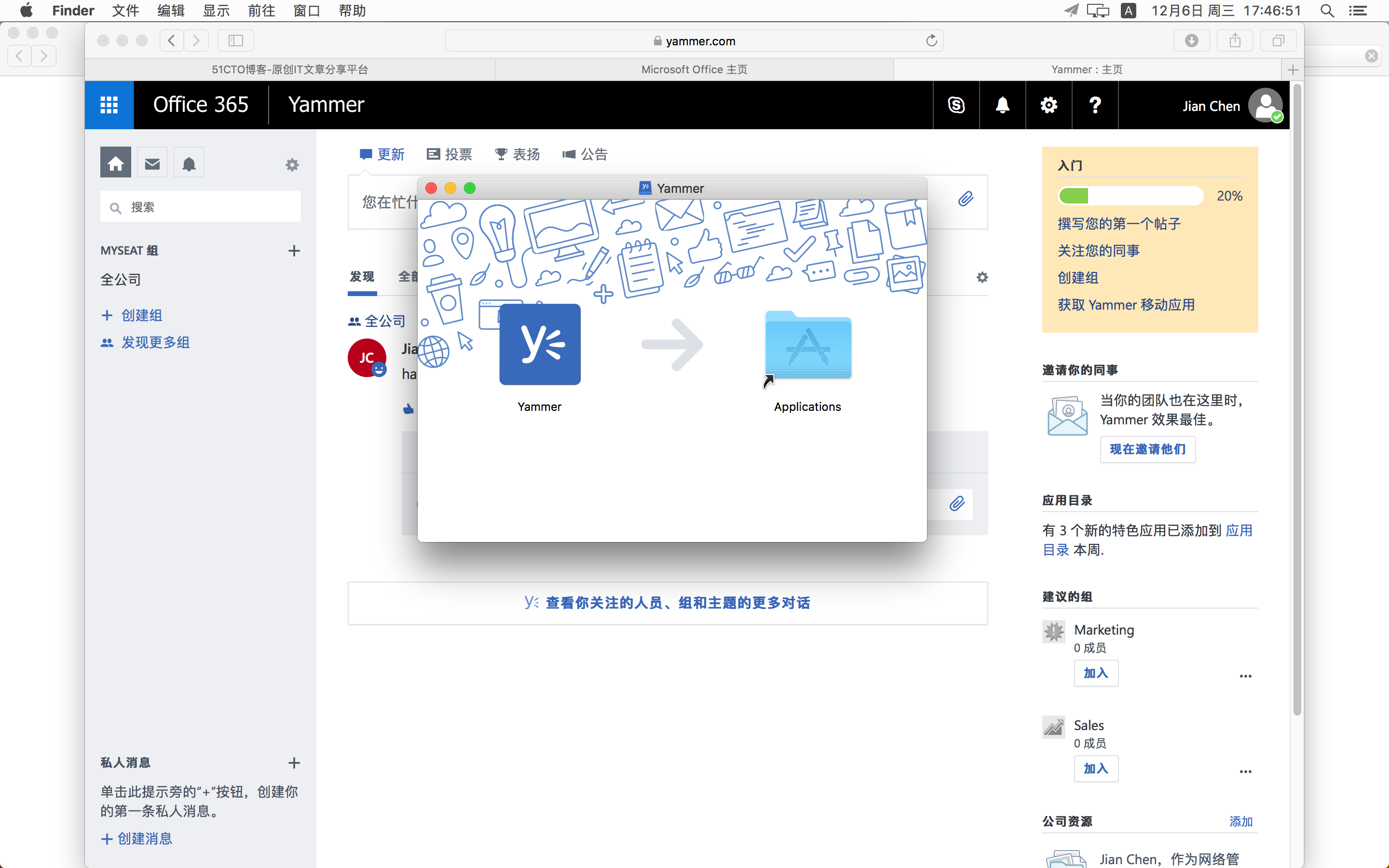Open new Safari tab with plus
Screen dimensions: 1389x868
[1293, 69]
